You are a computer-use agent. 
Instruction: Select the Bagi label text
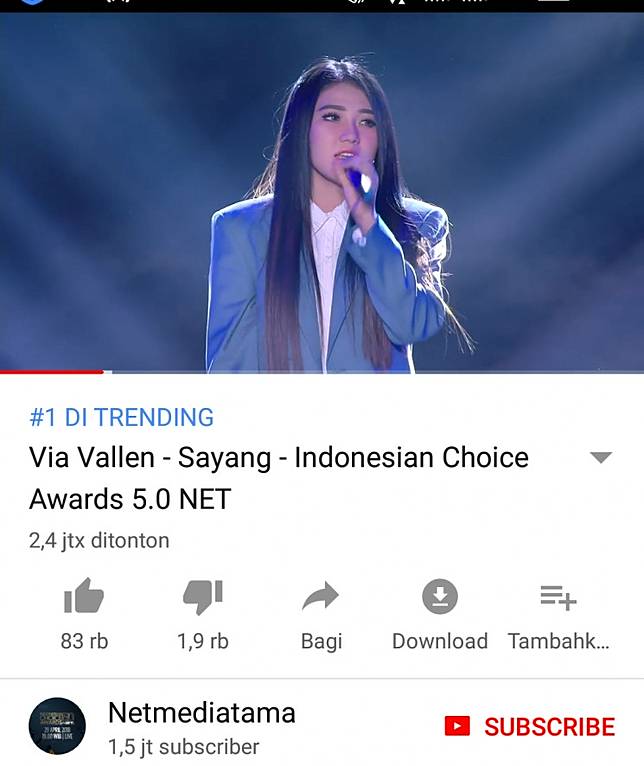321,641
